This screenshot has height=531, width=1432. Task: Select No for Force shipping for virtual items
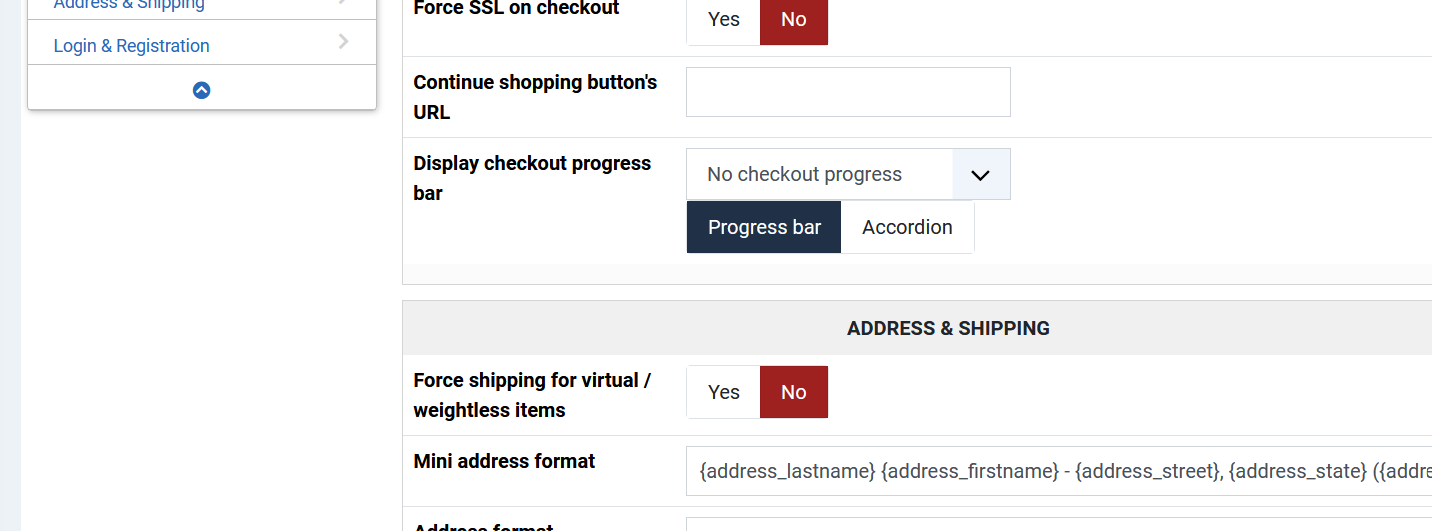pos(794,392)
